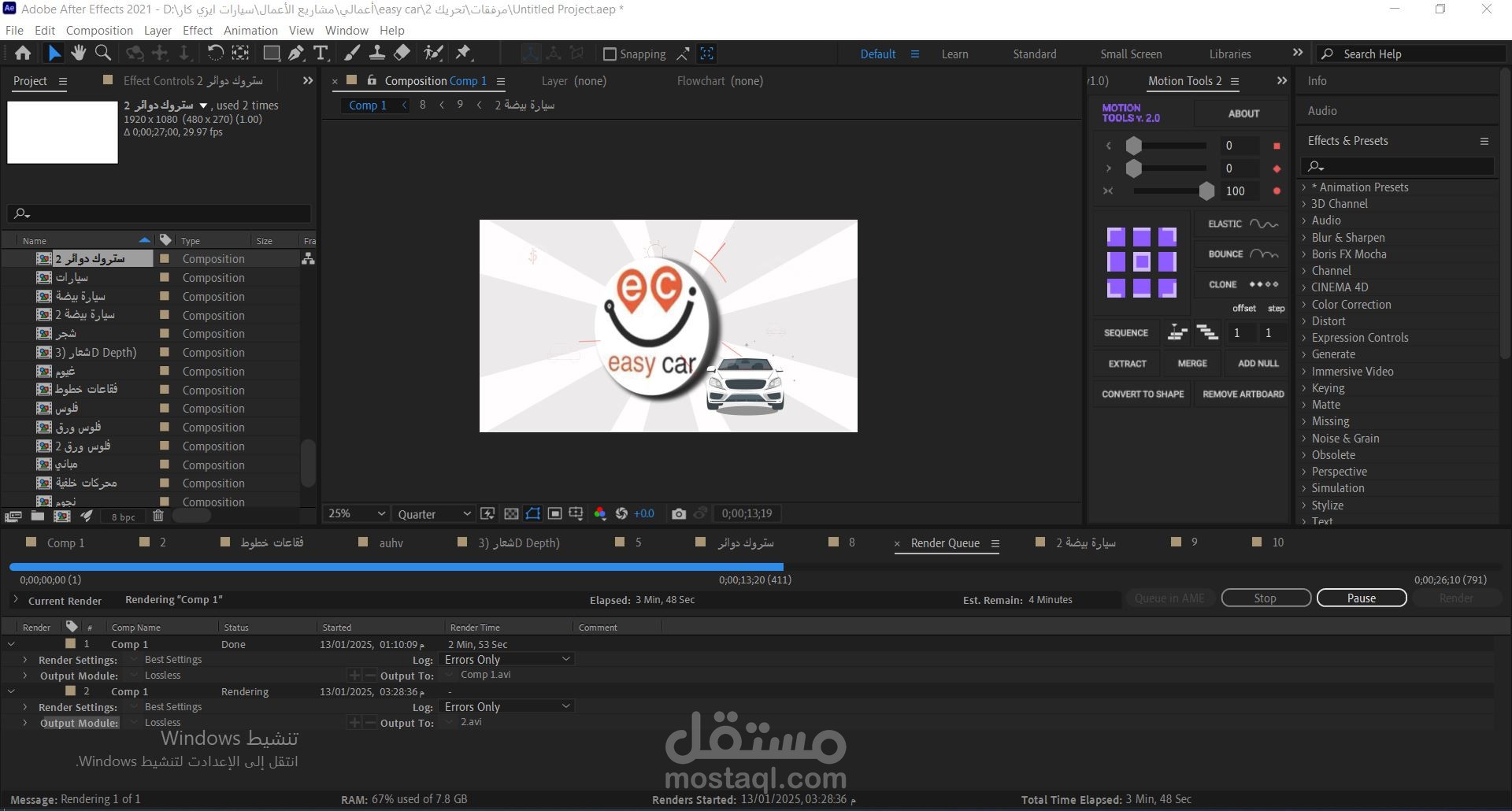Toggle the Region of Interest button
The image size is (1512, 811).
pos(554,514)
